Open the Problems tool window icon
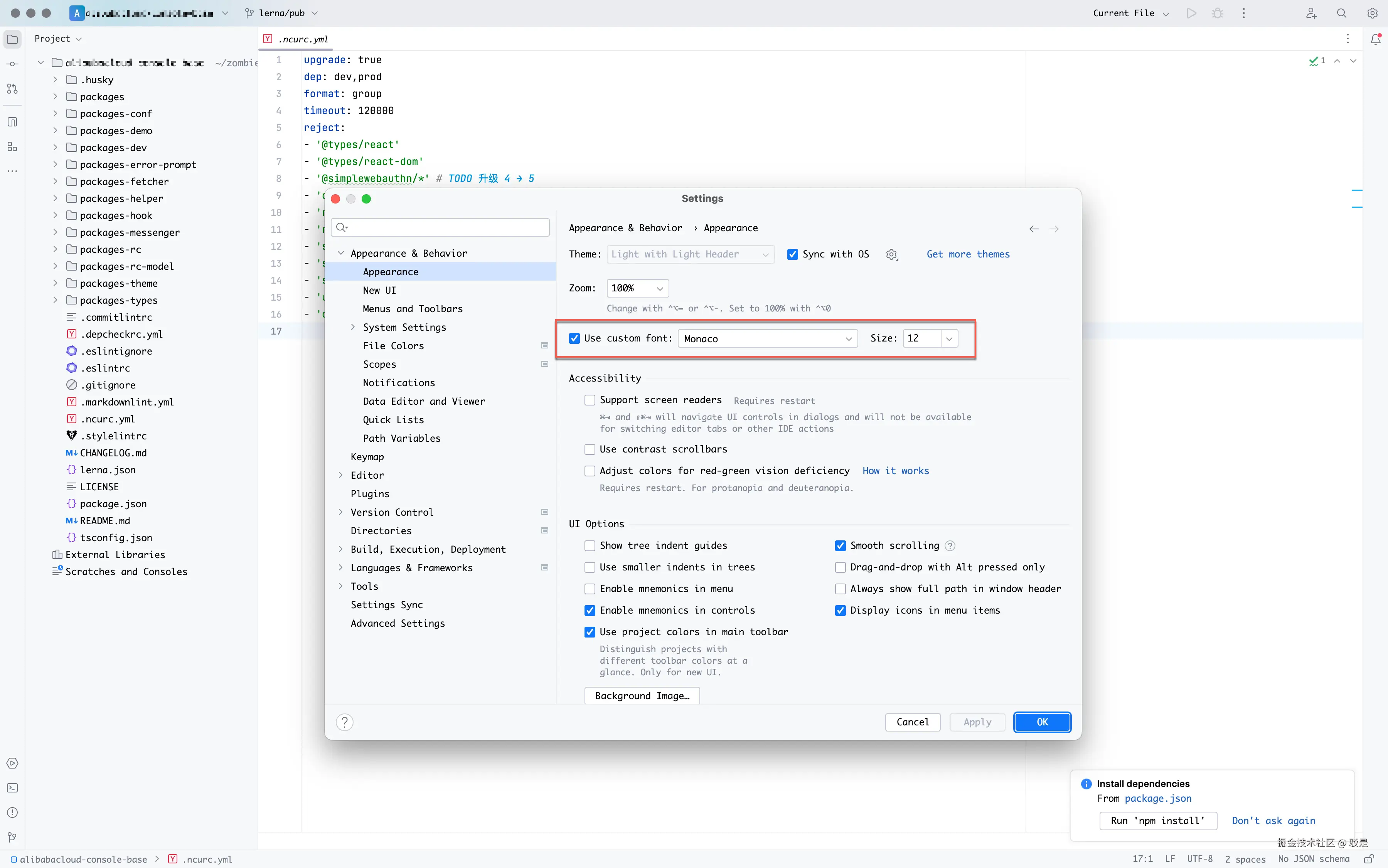The image size is (1388, 868). (x=12, y=812)
